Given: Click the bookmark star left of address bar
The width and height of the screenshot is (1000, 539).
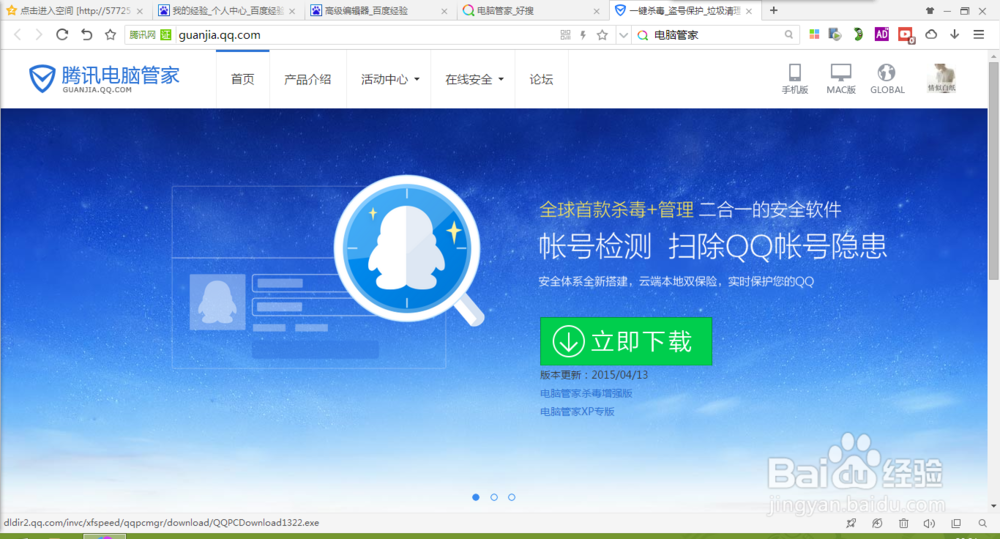Looking at the screenshot, I should point(110,34).
